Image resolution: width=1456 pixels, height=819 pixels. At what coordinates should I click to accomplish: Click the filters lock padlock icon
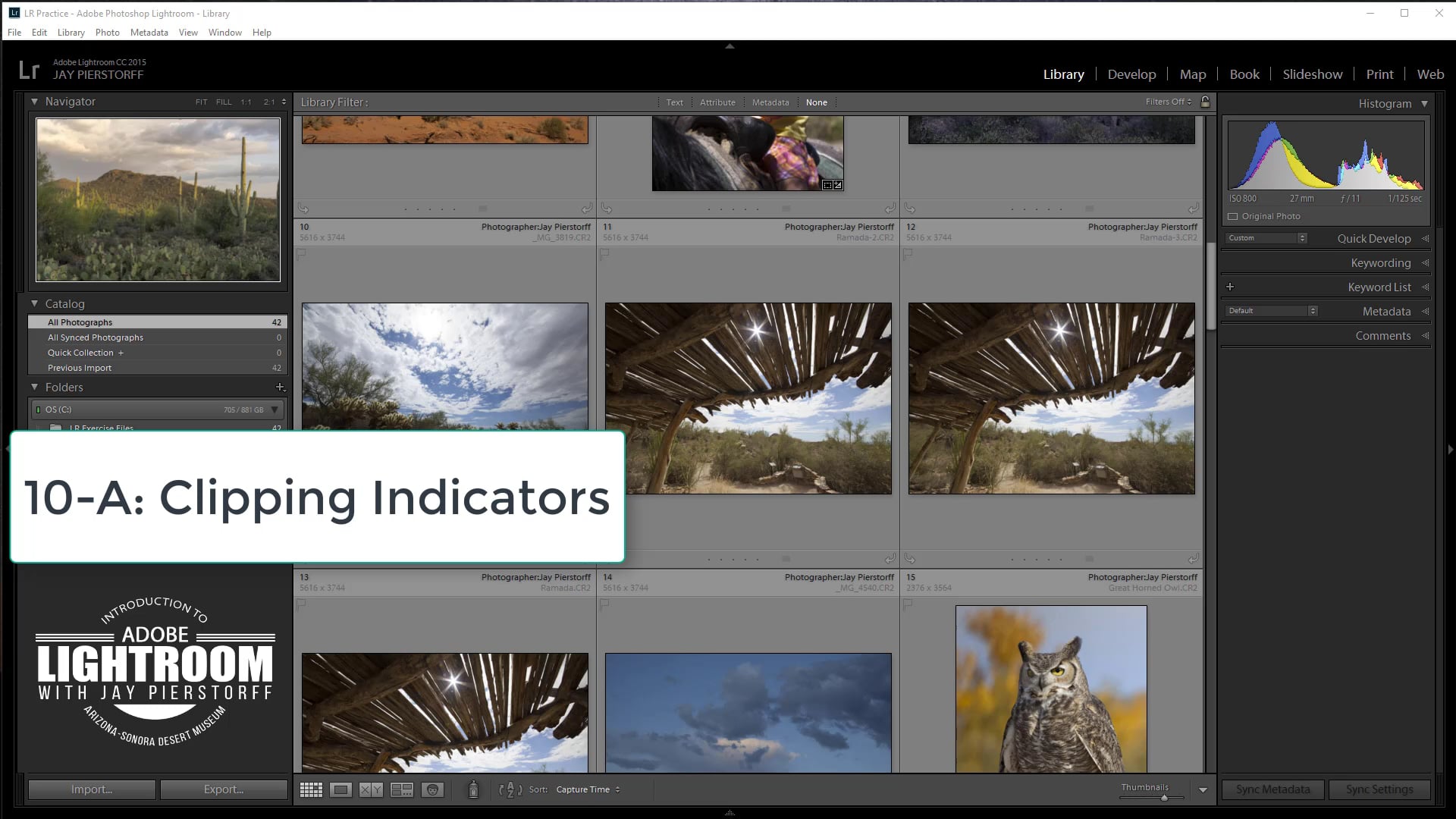[x=1205, y=102]
